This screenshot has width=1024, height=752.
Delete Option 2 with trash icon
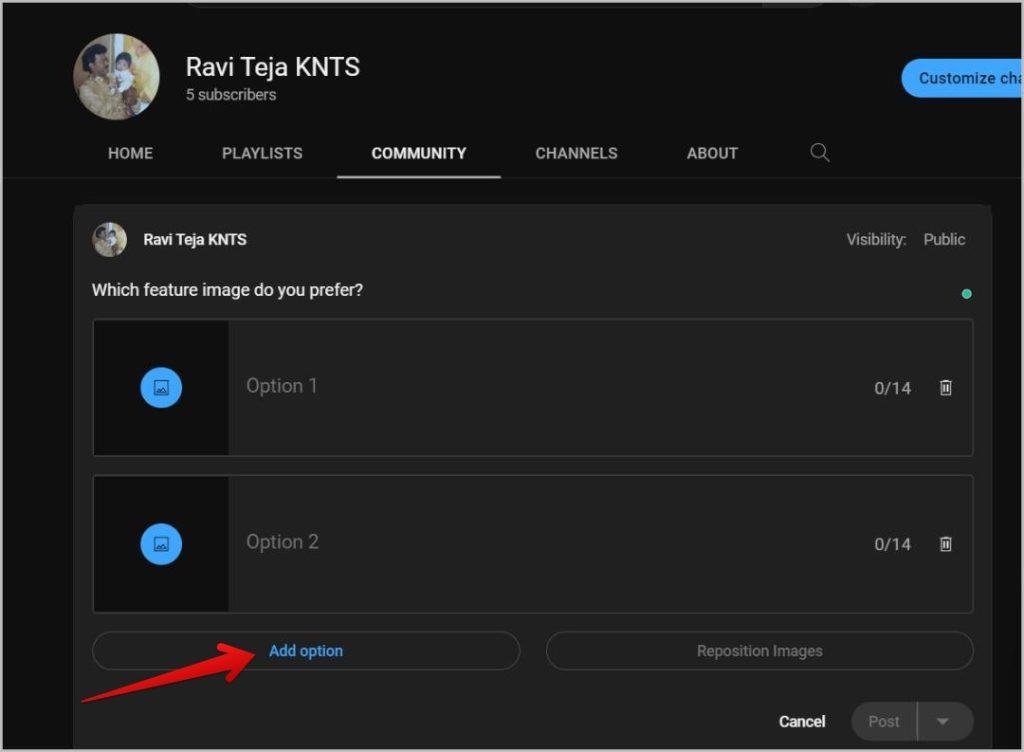pos(945,544)
